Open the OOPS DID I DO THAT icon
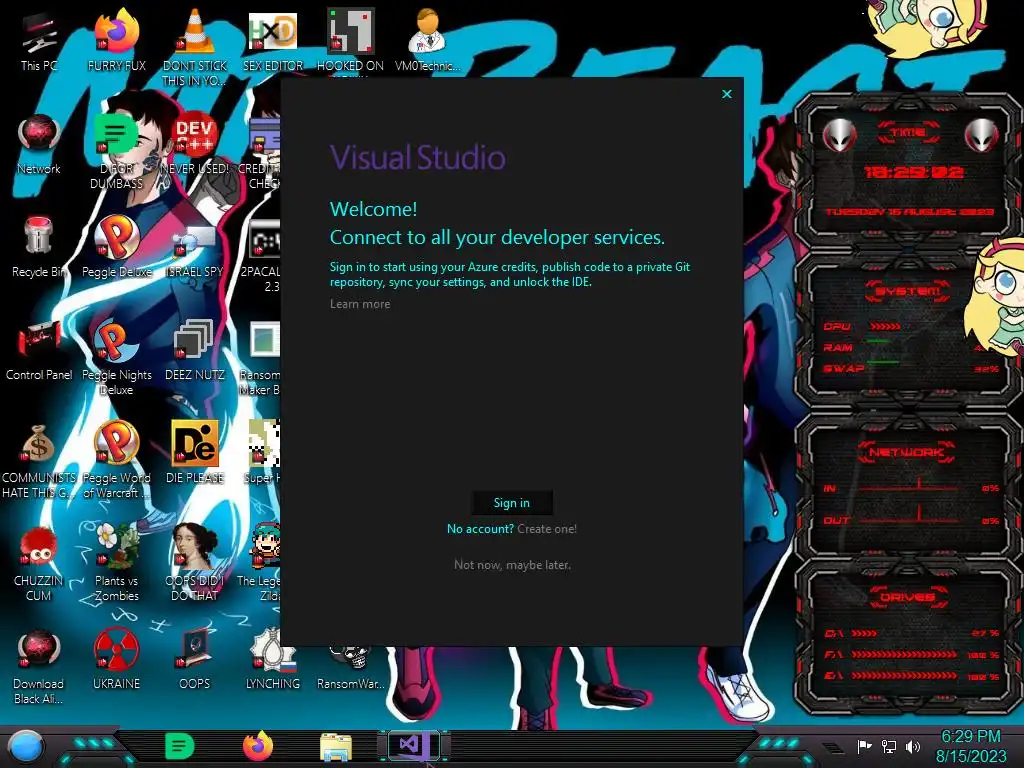The height and width of the screenshot is (768, 1024). coord(195,562)
